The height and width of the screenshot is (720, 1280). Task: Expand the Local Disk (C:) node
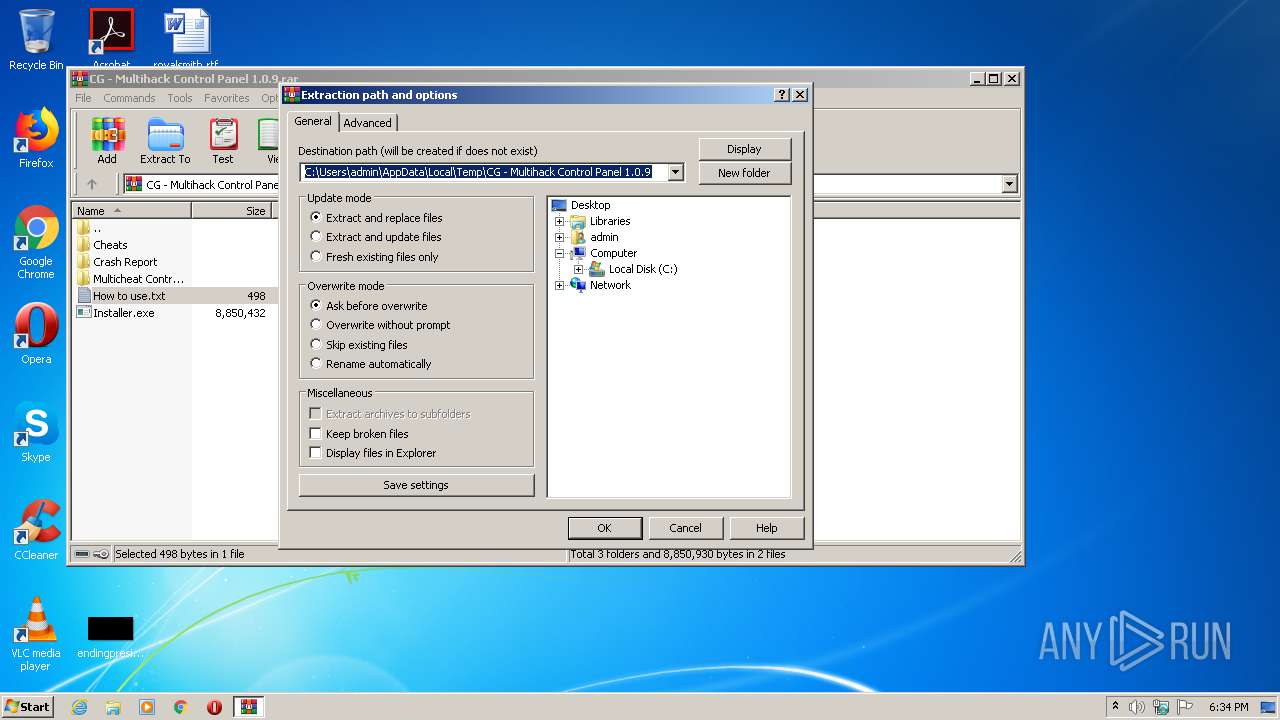(578, 269)
